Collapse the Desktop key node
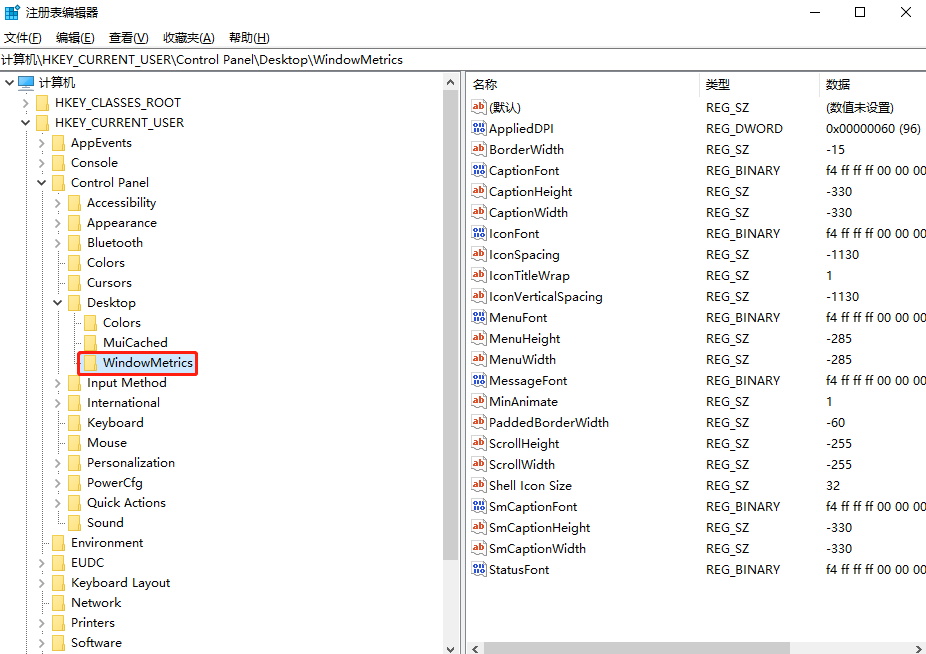This screenshot has height=654, width=926. pyautogui.click(x=57, y=303)
